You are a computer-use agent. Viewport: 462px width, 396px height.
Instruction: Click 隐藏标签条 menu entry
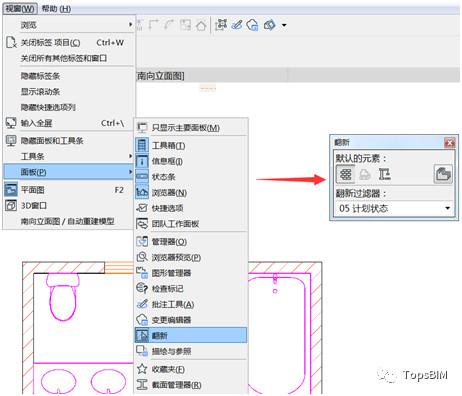click(x=69, y=76)
